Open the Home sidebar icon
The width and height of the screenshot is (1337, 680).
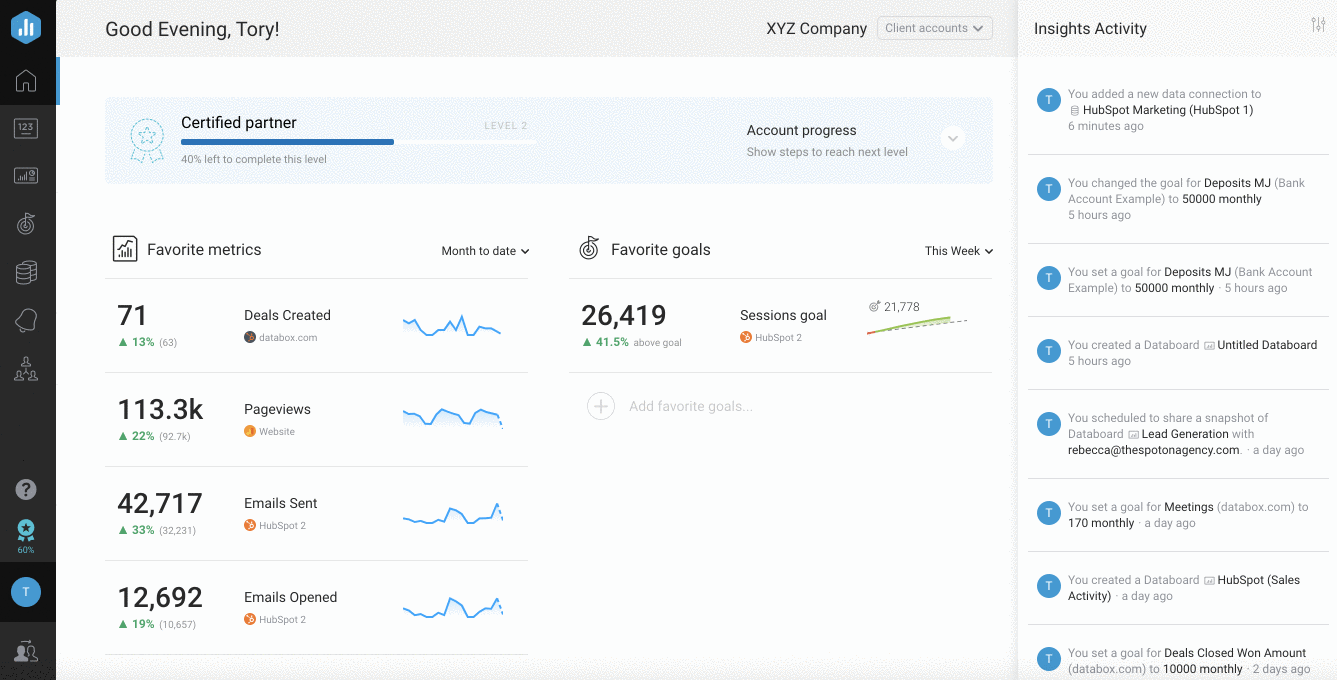(27, 81)
